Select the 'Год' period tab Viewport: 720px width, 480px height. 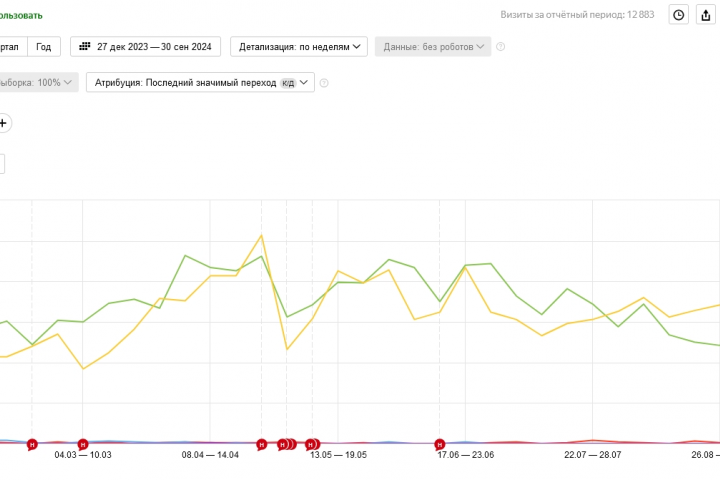click(44, 47)
